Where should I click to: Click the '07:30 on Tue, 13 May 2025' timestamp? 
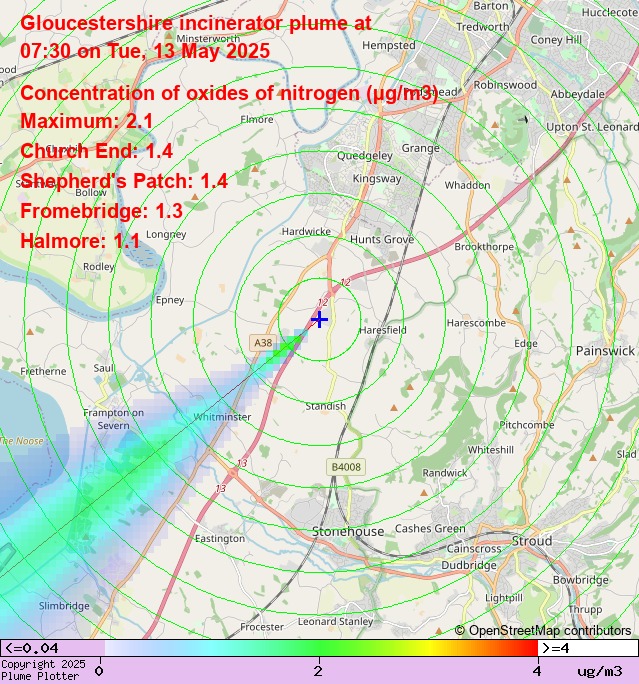(x=145, y=51)
